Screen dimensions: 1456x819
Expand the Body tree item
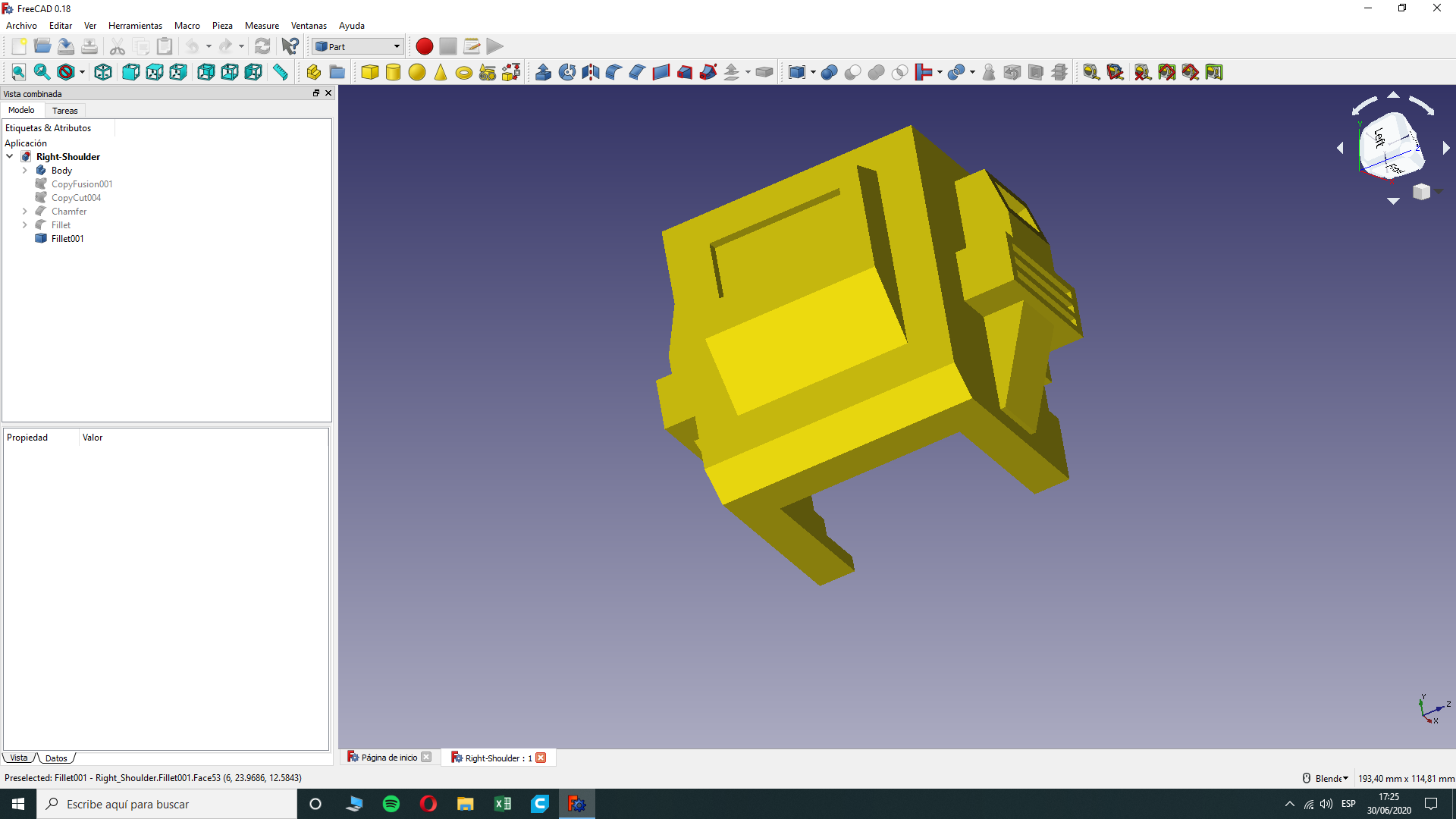click(25, 171)
